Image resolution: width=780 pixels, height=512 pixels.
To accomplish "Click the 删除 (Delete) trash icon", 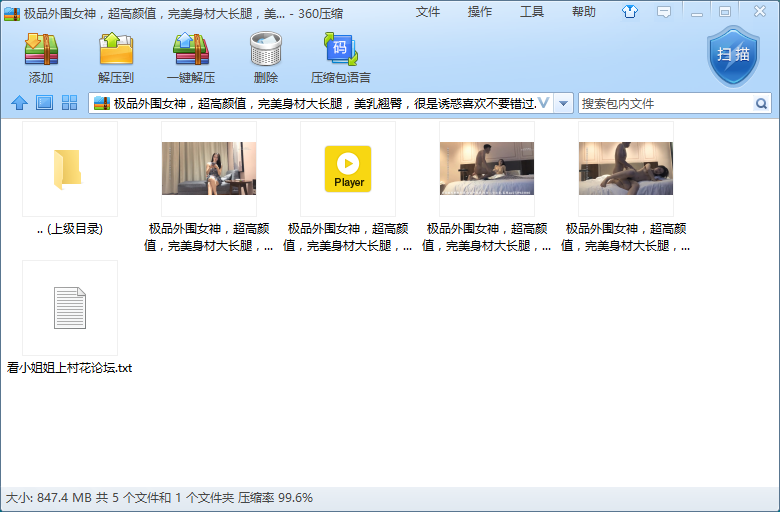I will (x=266, y=49).
